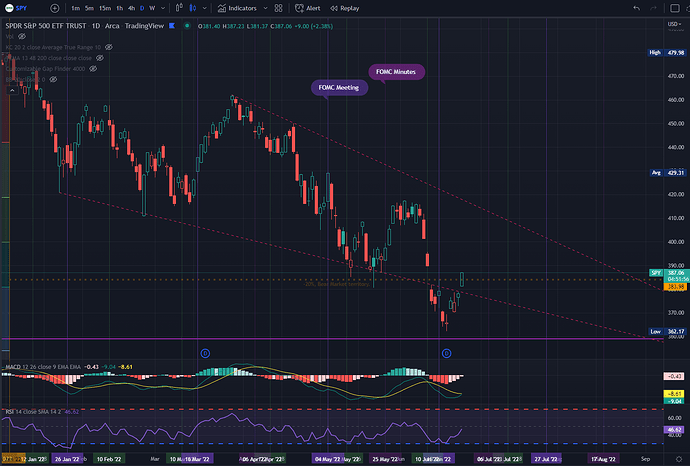Click the 25 May '22 date marker
This screenshot has height=466, width=690.
coord(385,459)
